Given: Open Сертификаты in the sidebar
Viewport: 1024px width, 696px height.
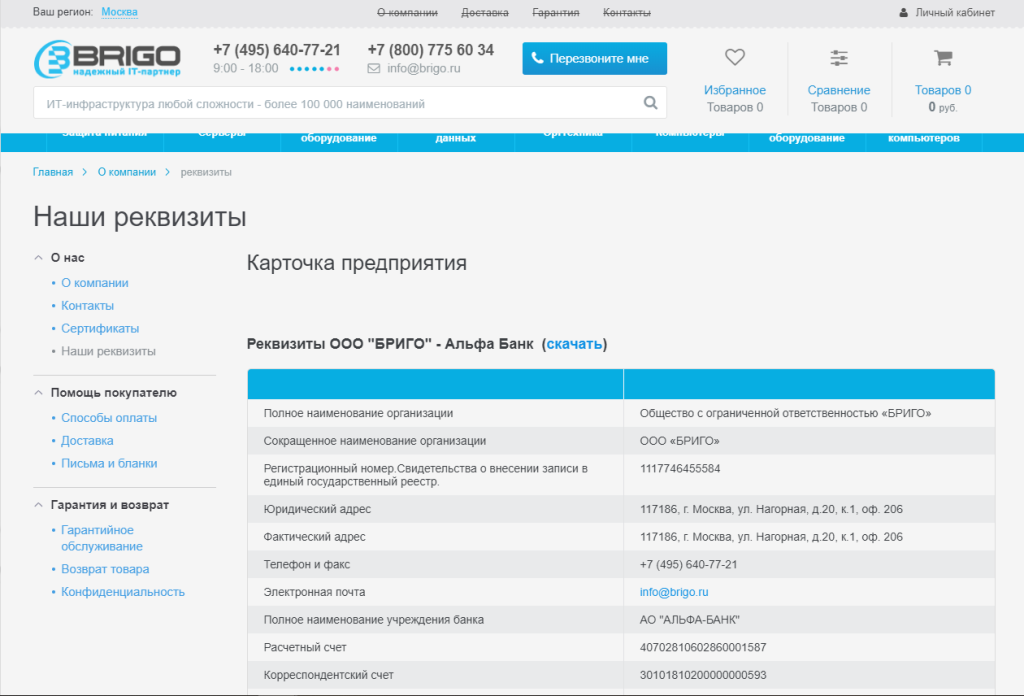Looking at the screenshot, I should tap(100, 328).
